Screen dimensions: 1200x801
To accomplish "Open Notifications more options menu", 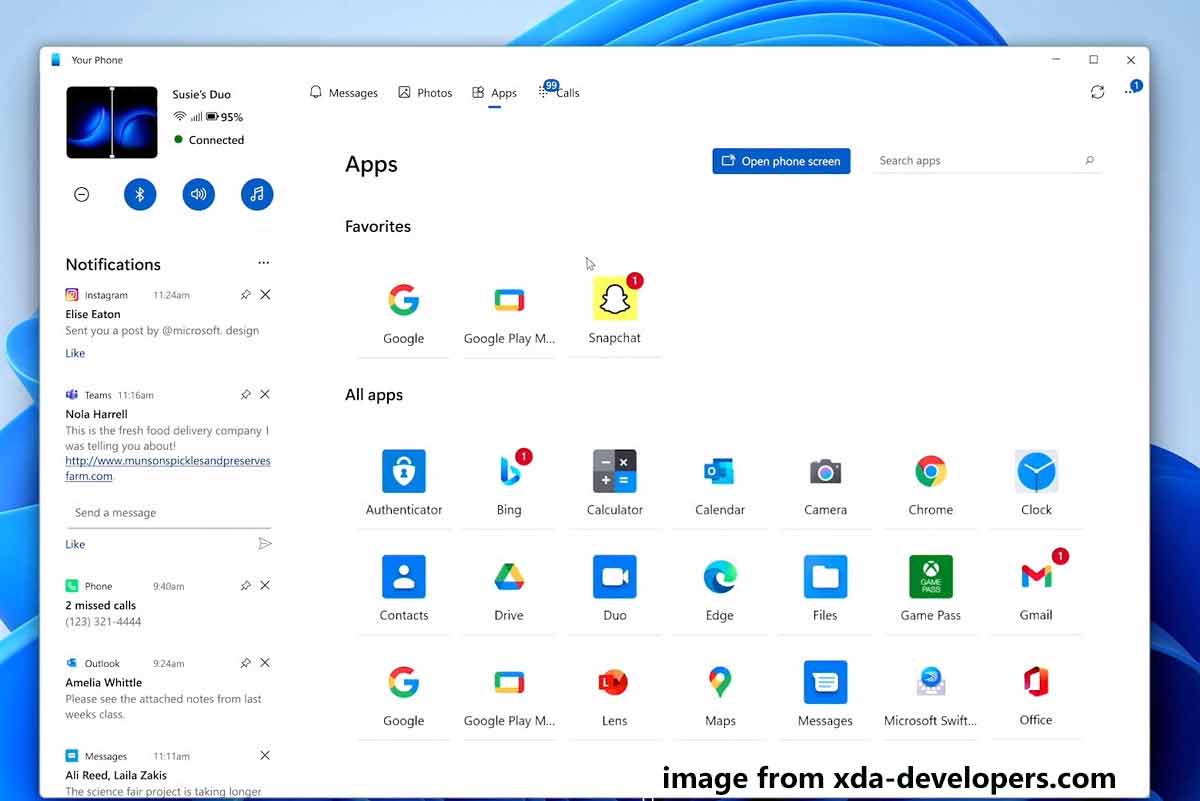I will coord(264,263).
